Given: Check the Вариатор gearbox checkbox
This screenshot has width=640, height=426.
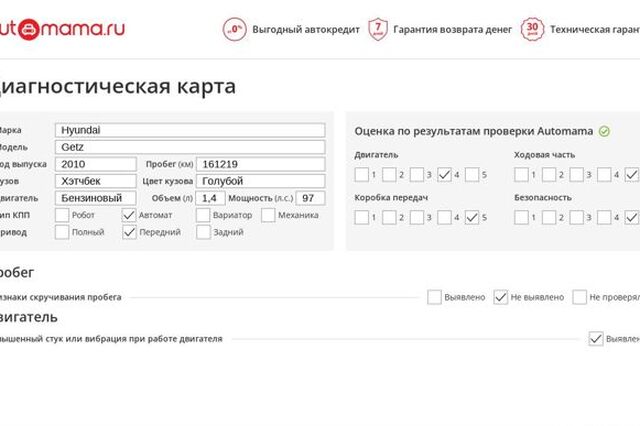Looking at the screenshot, I should click(x=203, y=215).
